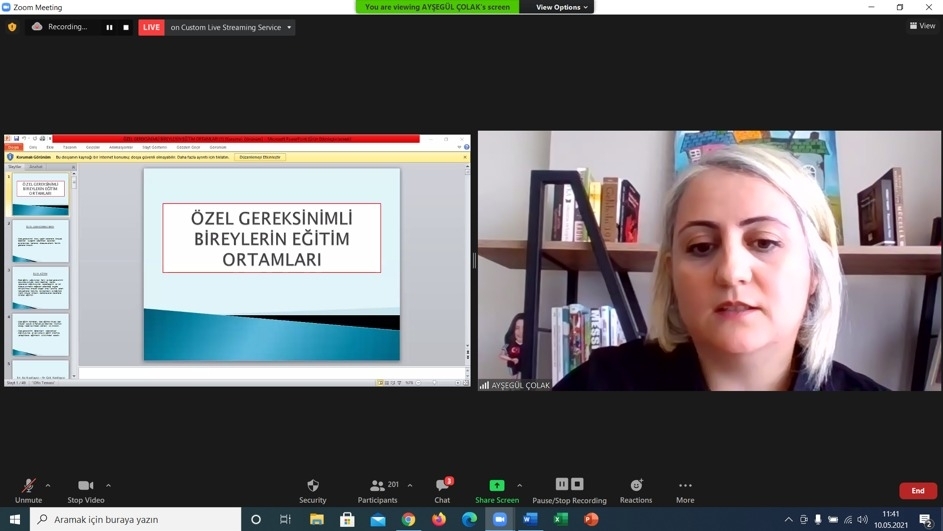Open the Görünüm ribbon tab
Image resolution: width=943 pixels, height=531 pixels.
point(218,147)
